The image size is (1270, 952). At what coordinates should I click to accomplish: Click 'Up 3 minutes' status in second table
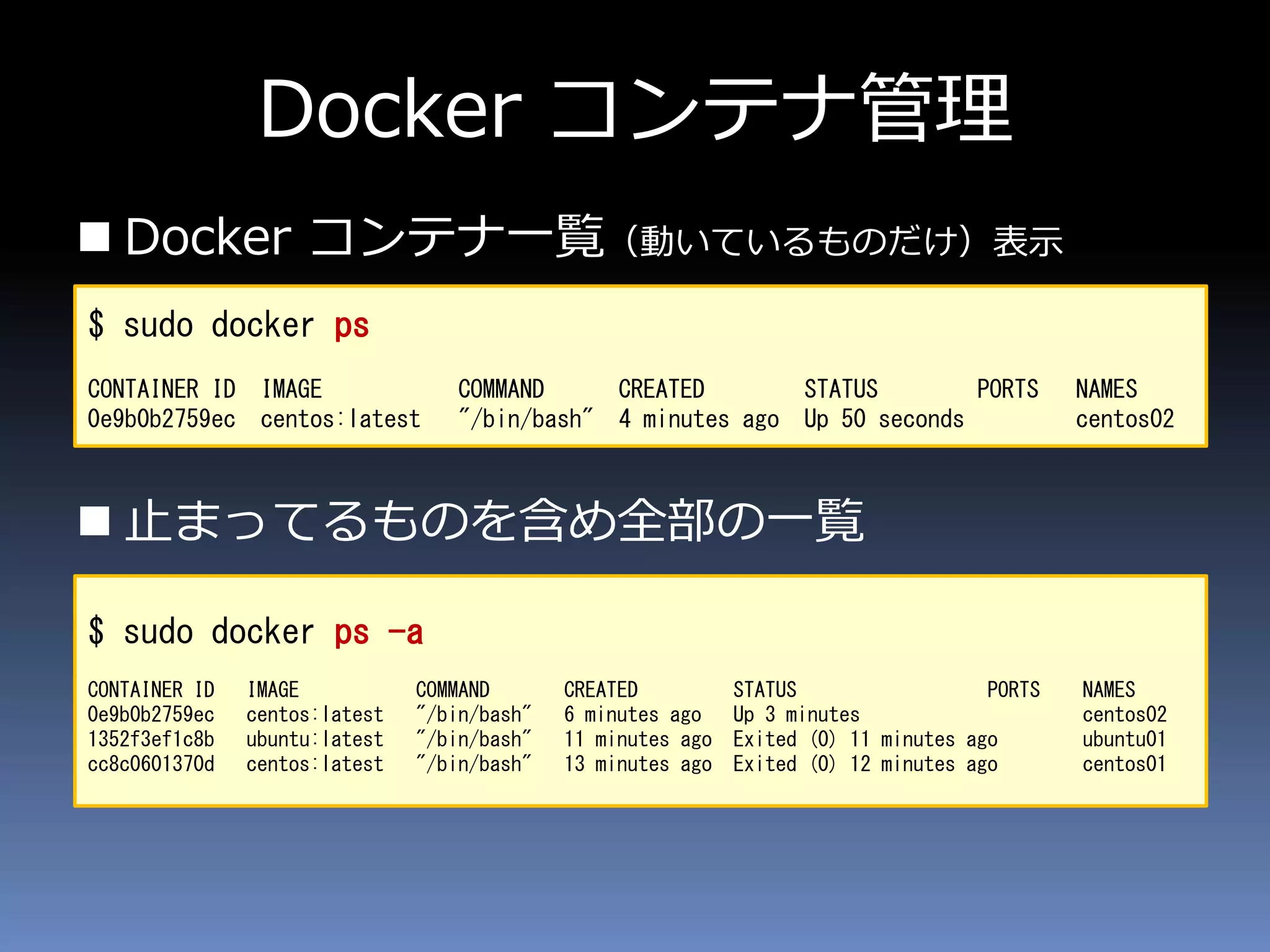(796, 714)
